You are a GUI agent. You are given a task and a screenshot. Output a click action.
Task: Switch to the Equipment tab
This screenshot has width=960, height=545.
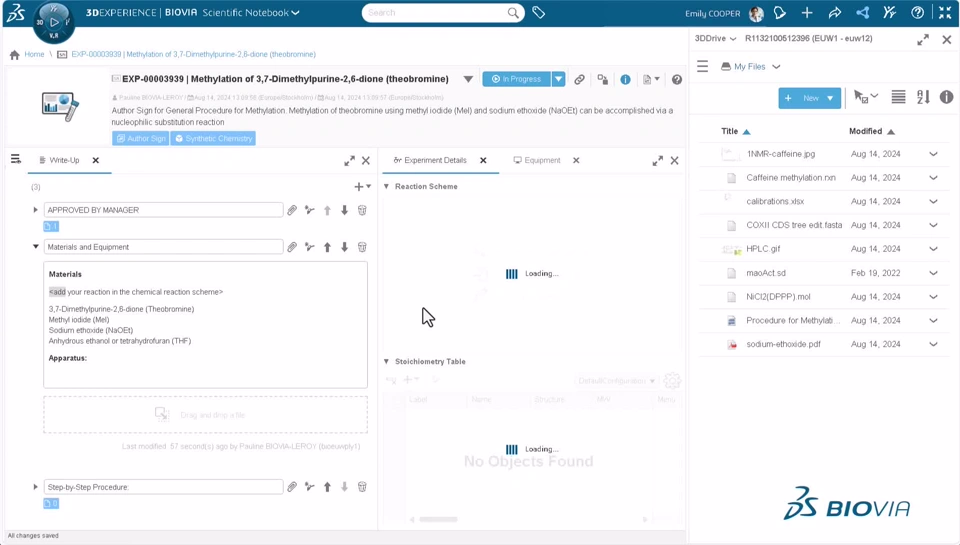[537, 160]
